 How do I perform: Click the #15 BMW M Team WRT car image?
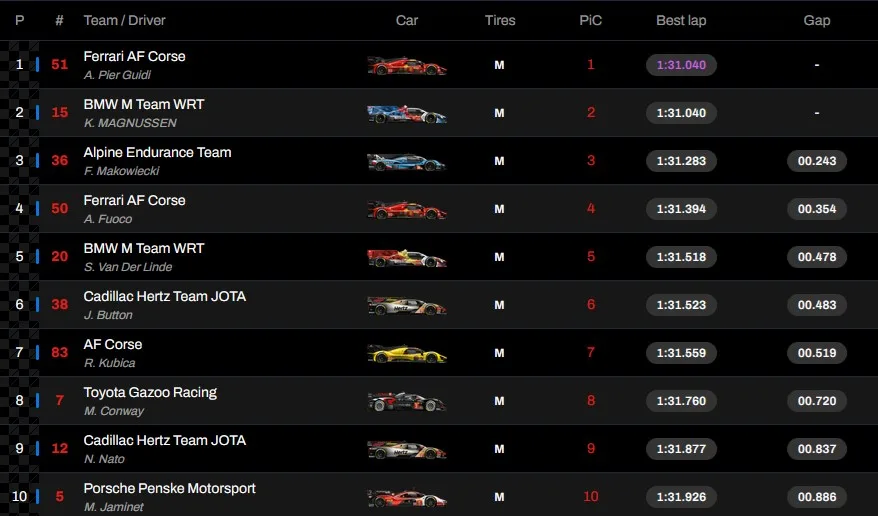tap(406, 113)
